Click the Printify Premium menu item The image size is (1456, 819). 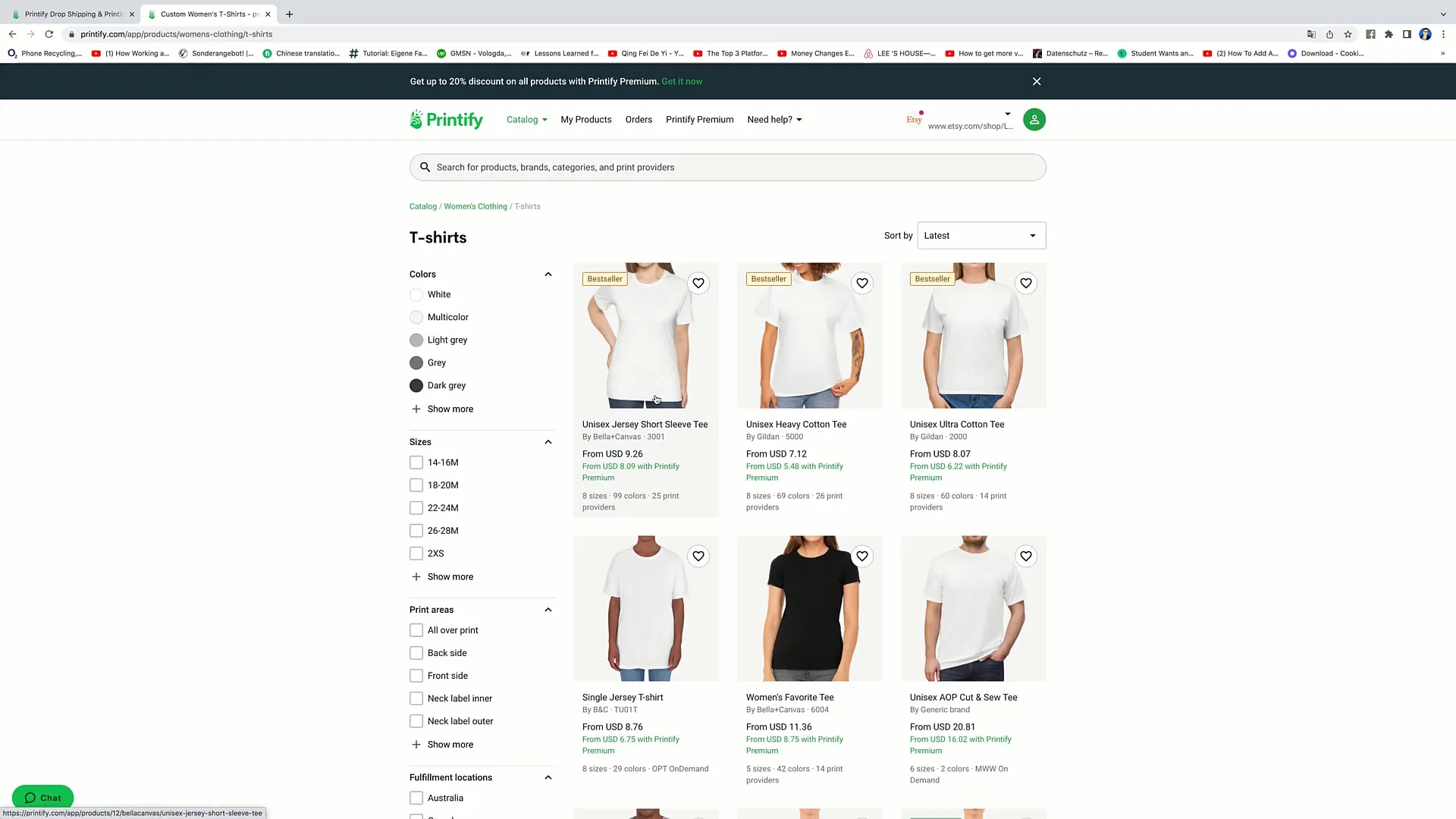700,119
